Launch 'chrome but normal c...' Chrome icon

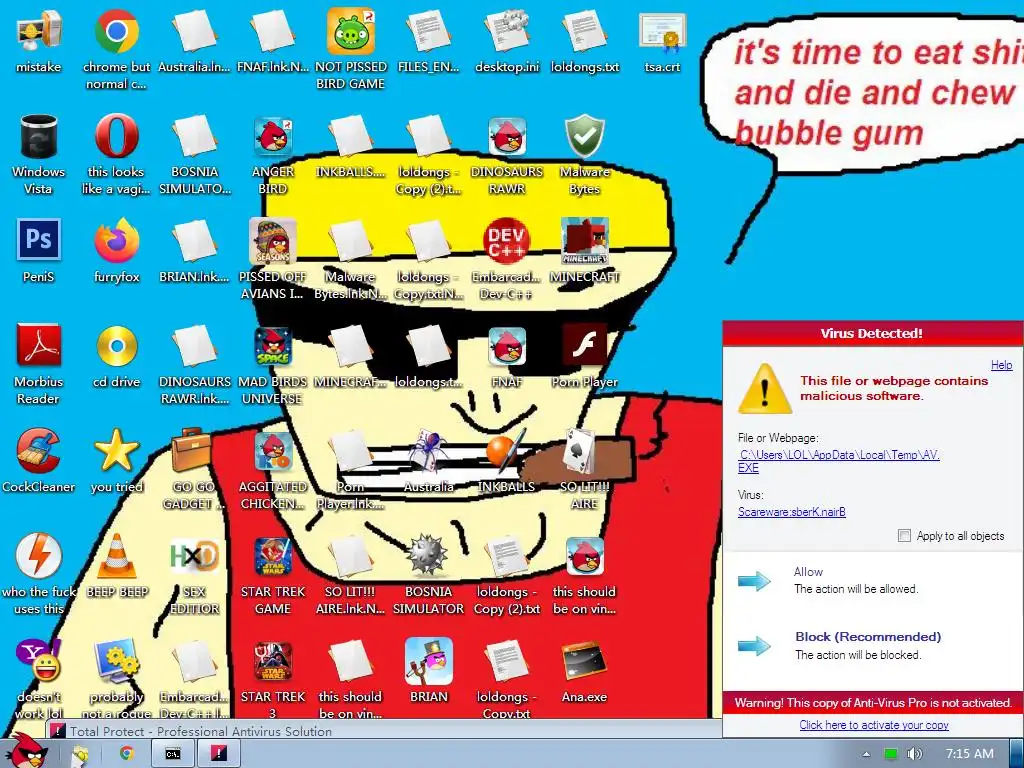coord(116,31)
